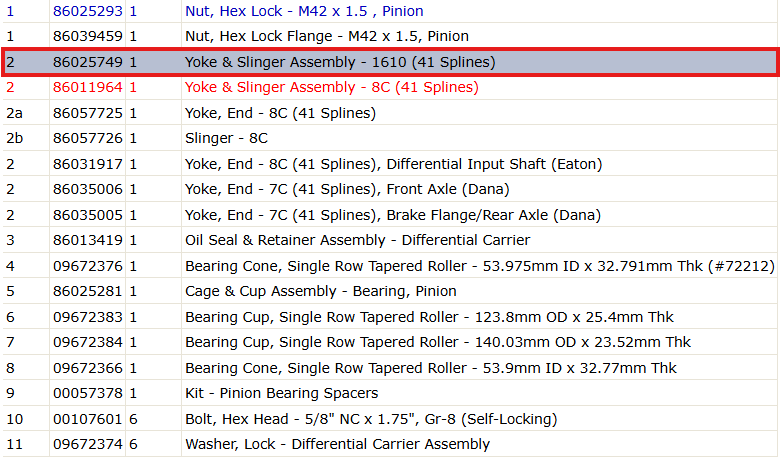Screen dimensions: 780x457
Task: Select Cage & Cup Assembly row
Action: coord(390,291)
